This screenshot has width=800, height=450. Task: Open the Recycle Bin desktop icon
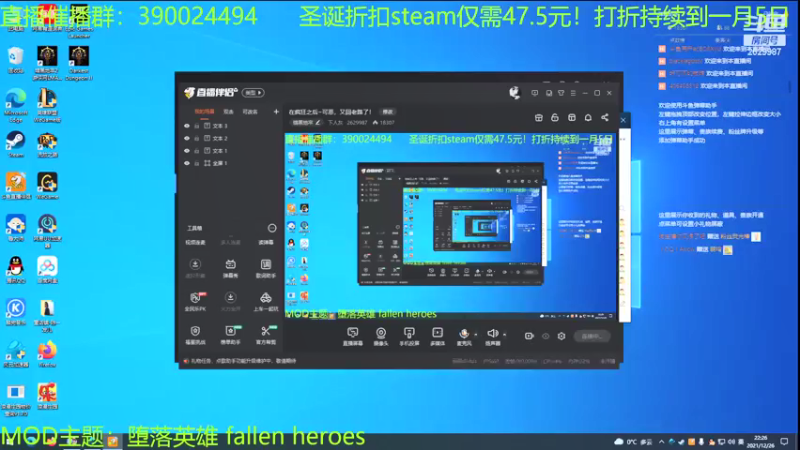pos(16,60)
